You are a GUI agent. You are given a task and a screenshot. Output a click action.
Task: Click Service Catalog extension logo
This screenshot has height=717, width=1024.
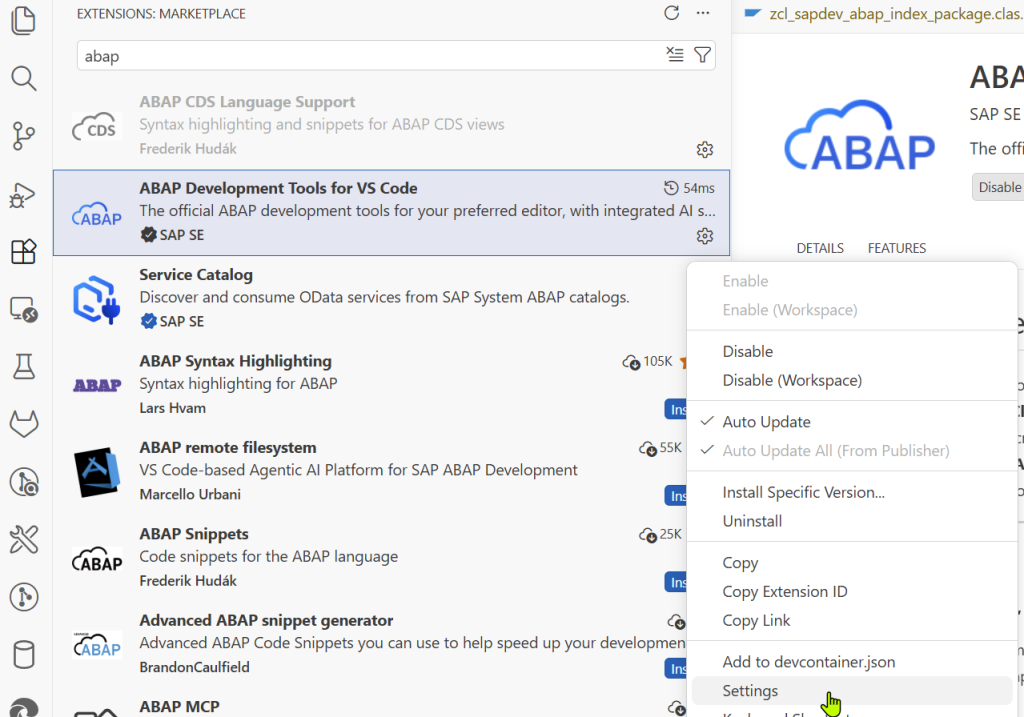click(97, 299)
